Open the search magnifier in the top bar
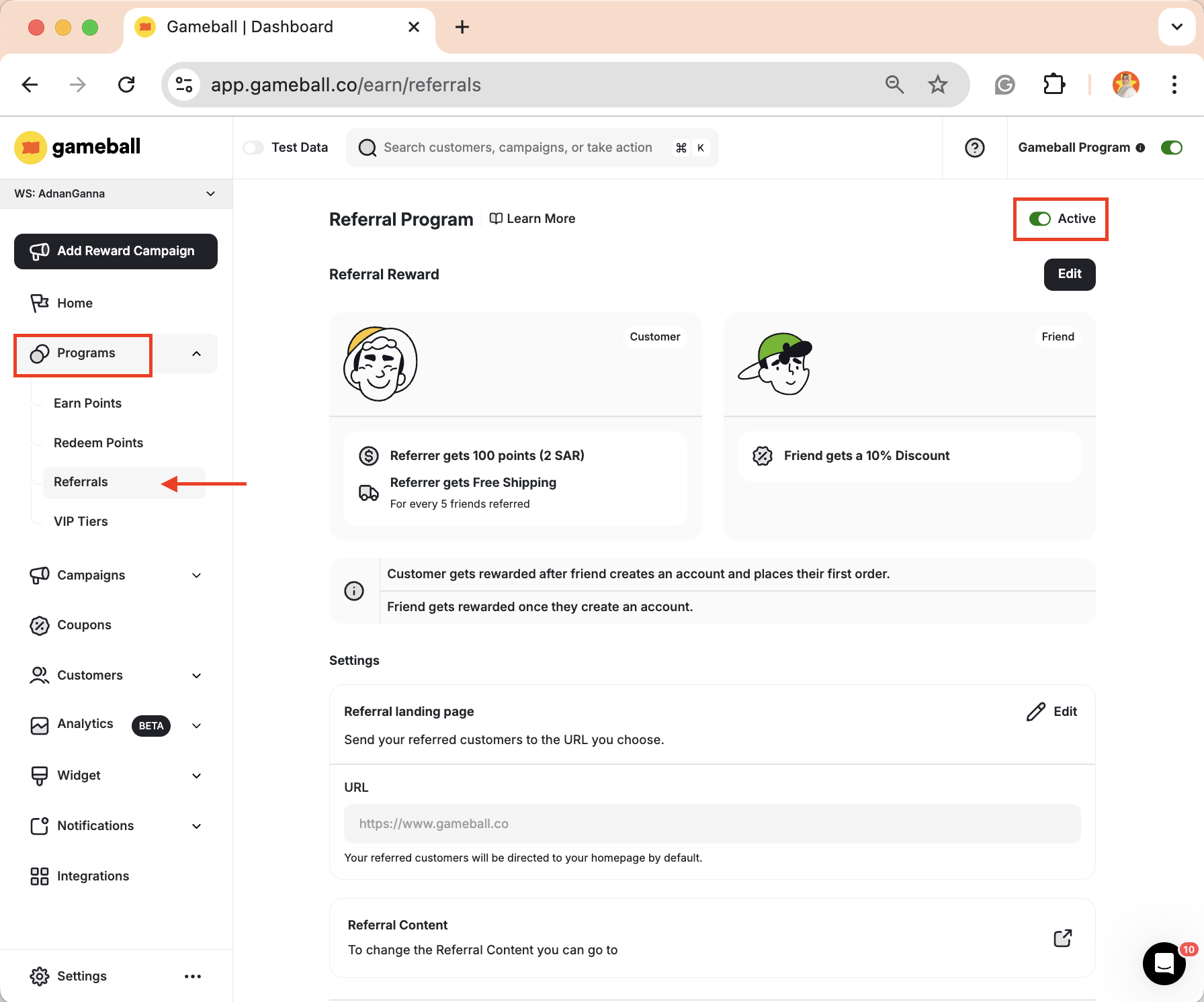This screenshot has height=1002, width=1204. point(367,147)
